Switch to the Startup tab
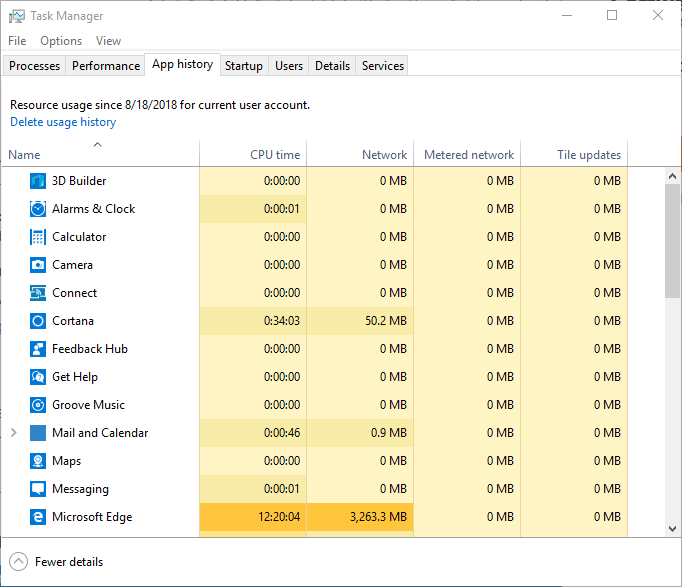This screenshot has height=587, width=682. 244,66
